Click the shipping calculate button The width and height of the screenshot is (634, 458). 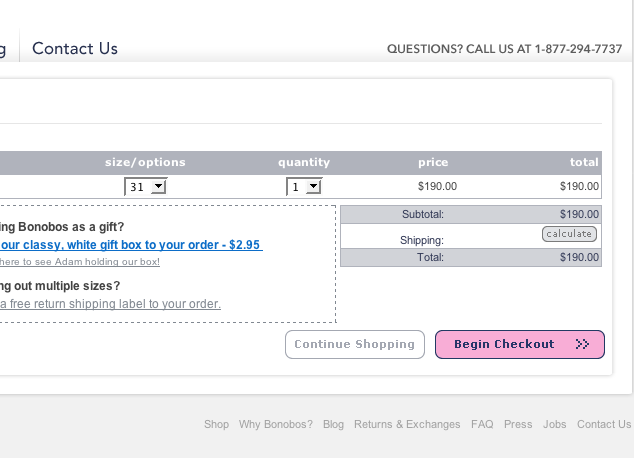coord(569,234)
